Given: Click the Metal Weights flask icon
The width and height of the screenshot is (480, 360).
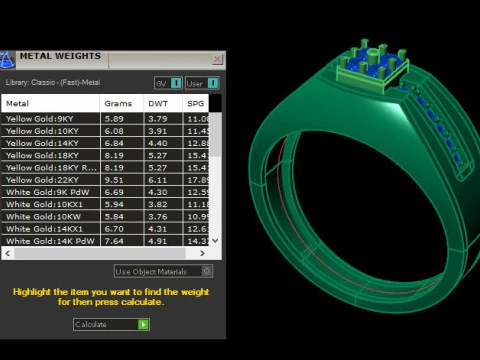Looking at the screenshot, I should pyautogui.click(x=7, y=60).
